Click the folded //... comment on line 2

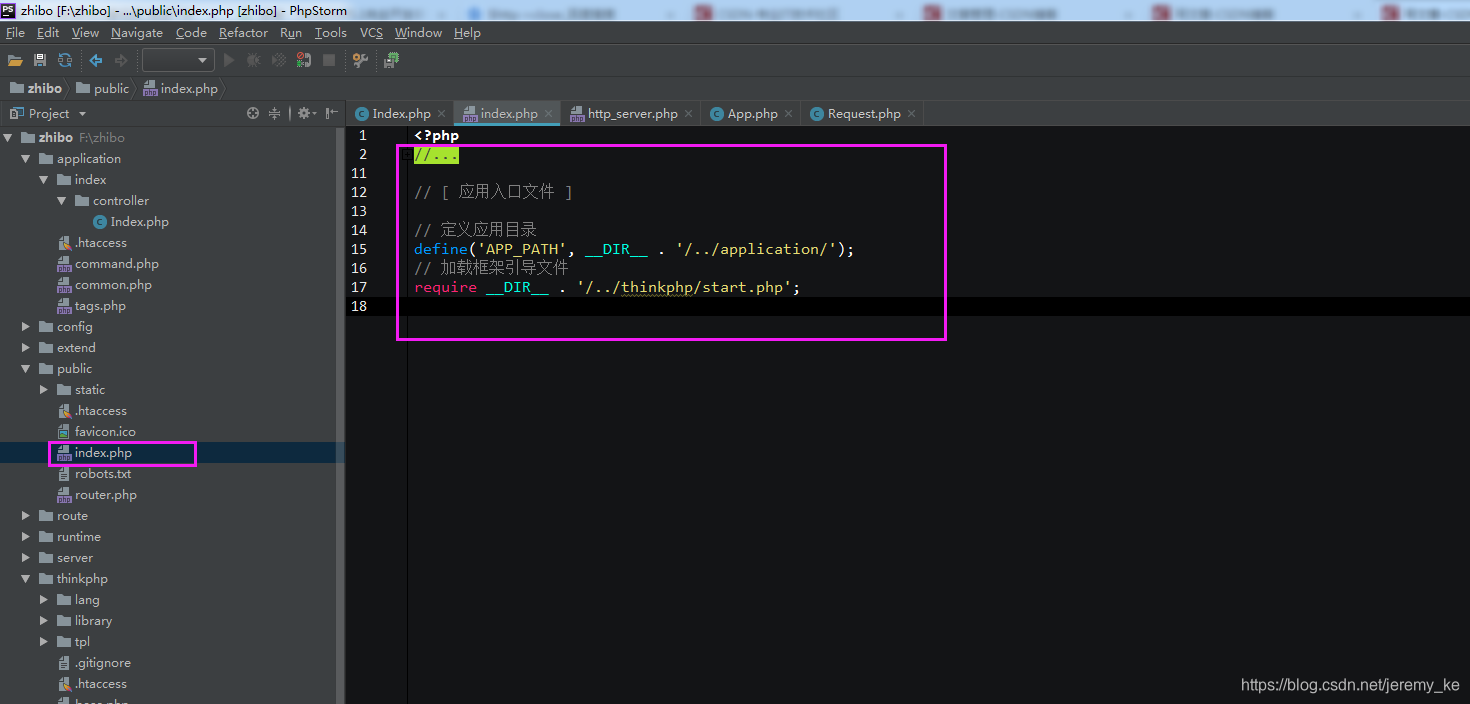[436, 155]
